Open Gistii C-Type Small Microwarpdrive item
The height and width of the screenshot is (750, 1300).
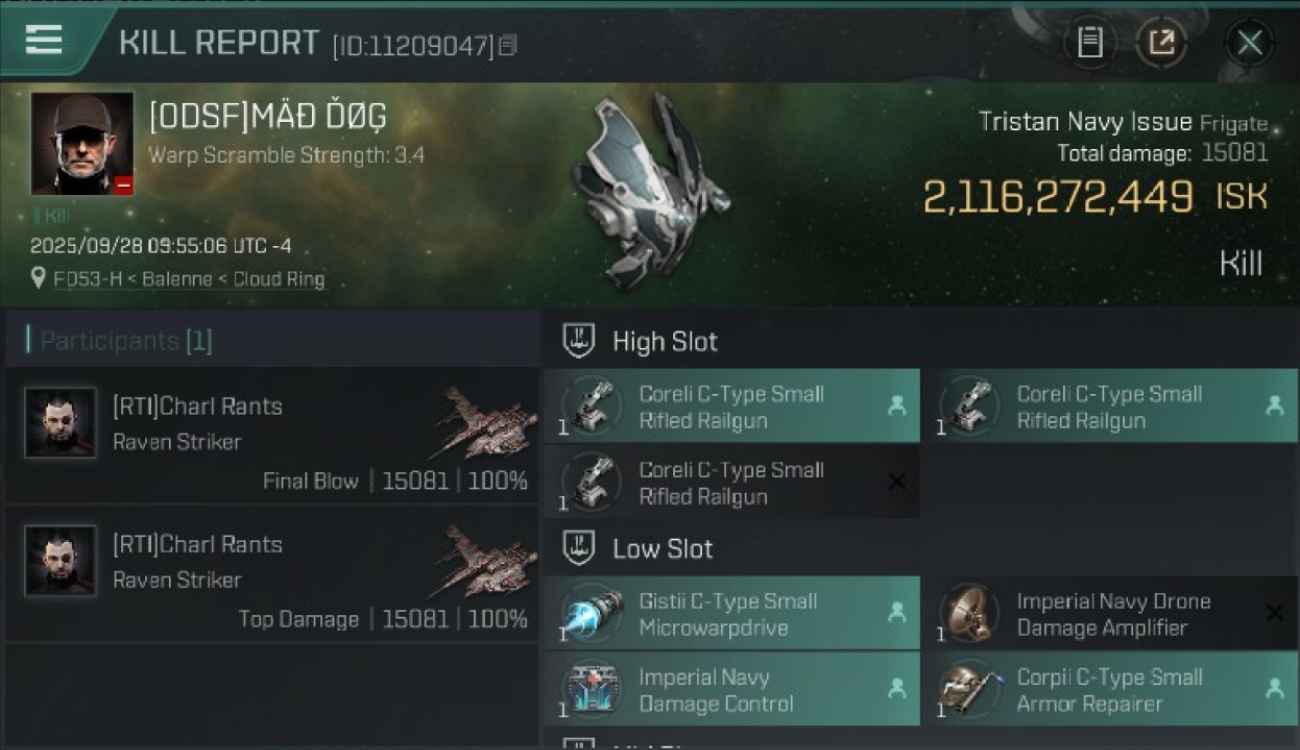(x=731, y=614)
